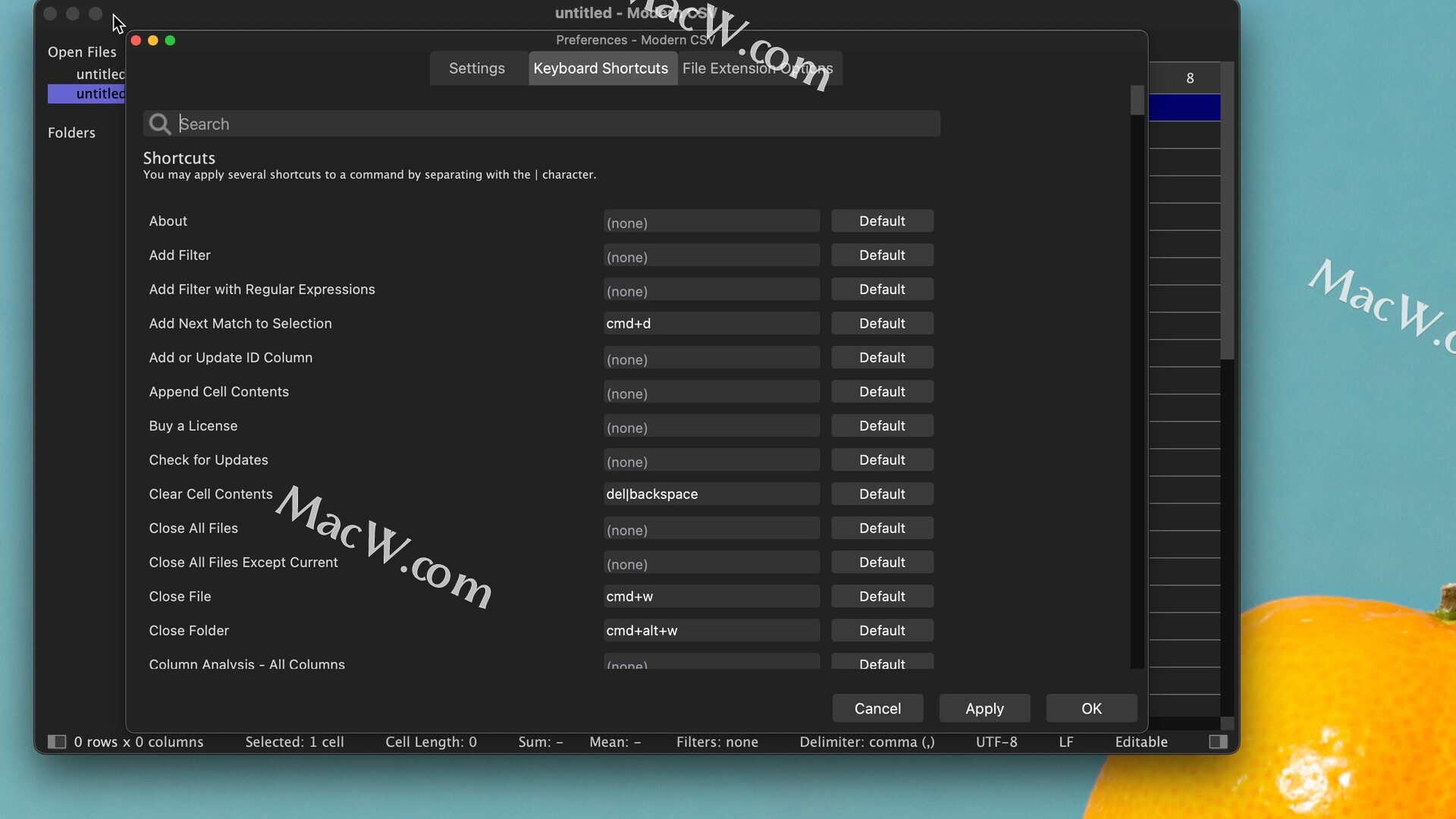The image size is (1456, 819).
Task: Reset Add Filter shortcut to Default
Action: tap(882, 256)
